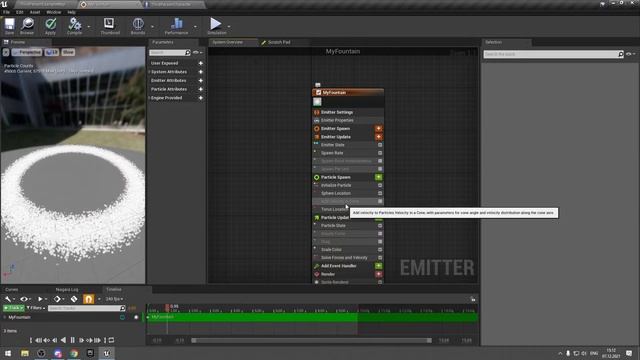640x360 pixels.
Task: Toggle the MyFountain emitter enabled checkbox
Action: point(319,93)
